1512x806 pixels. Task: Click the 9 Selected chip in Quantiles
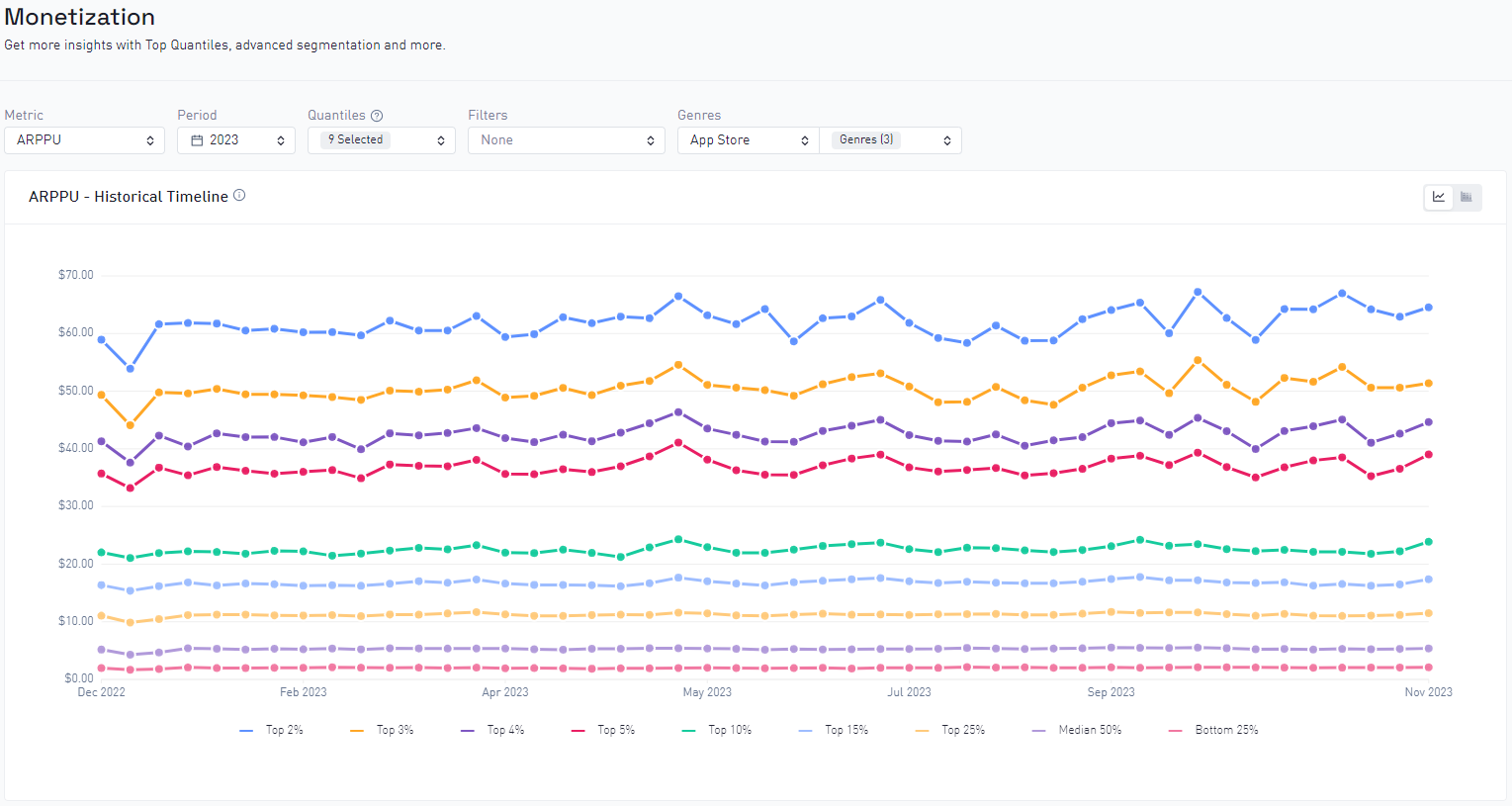coord(355,140)
